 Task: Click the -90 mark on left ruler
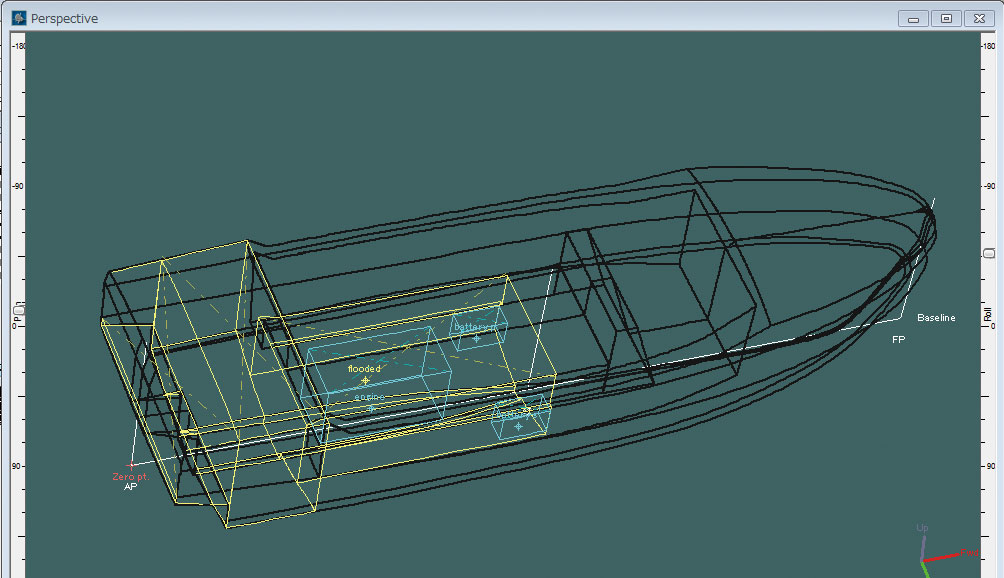click(x=17, y=186)
